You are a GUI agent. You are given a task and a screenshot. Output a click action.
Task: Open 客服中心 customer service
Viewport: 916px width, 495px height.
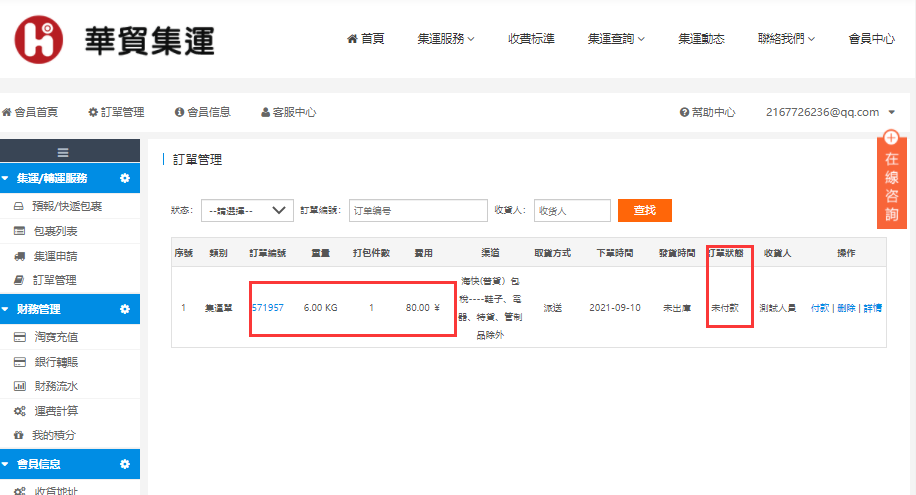point(288,112)
